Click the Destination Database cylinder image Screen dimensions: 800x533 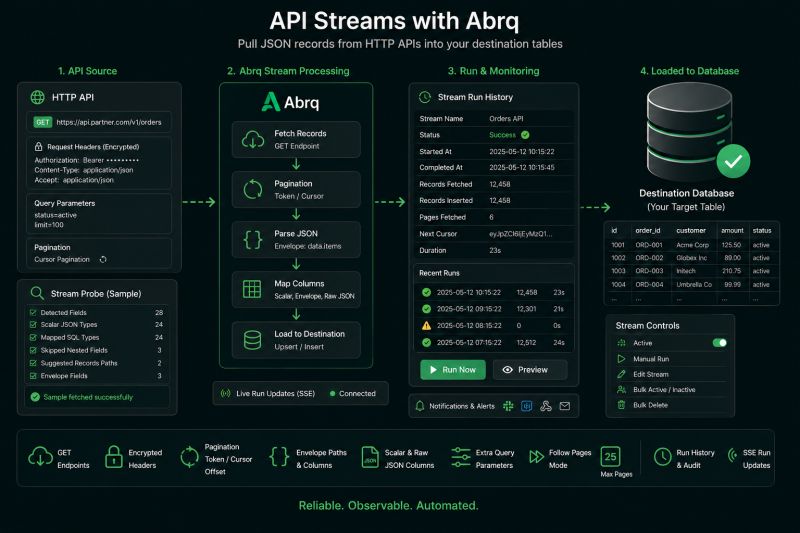(x=689, y=131)
